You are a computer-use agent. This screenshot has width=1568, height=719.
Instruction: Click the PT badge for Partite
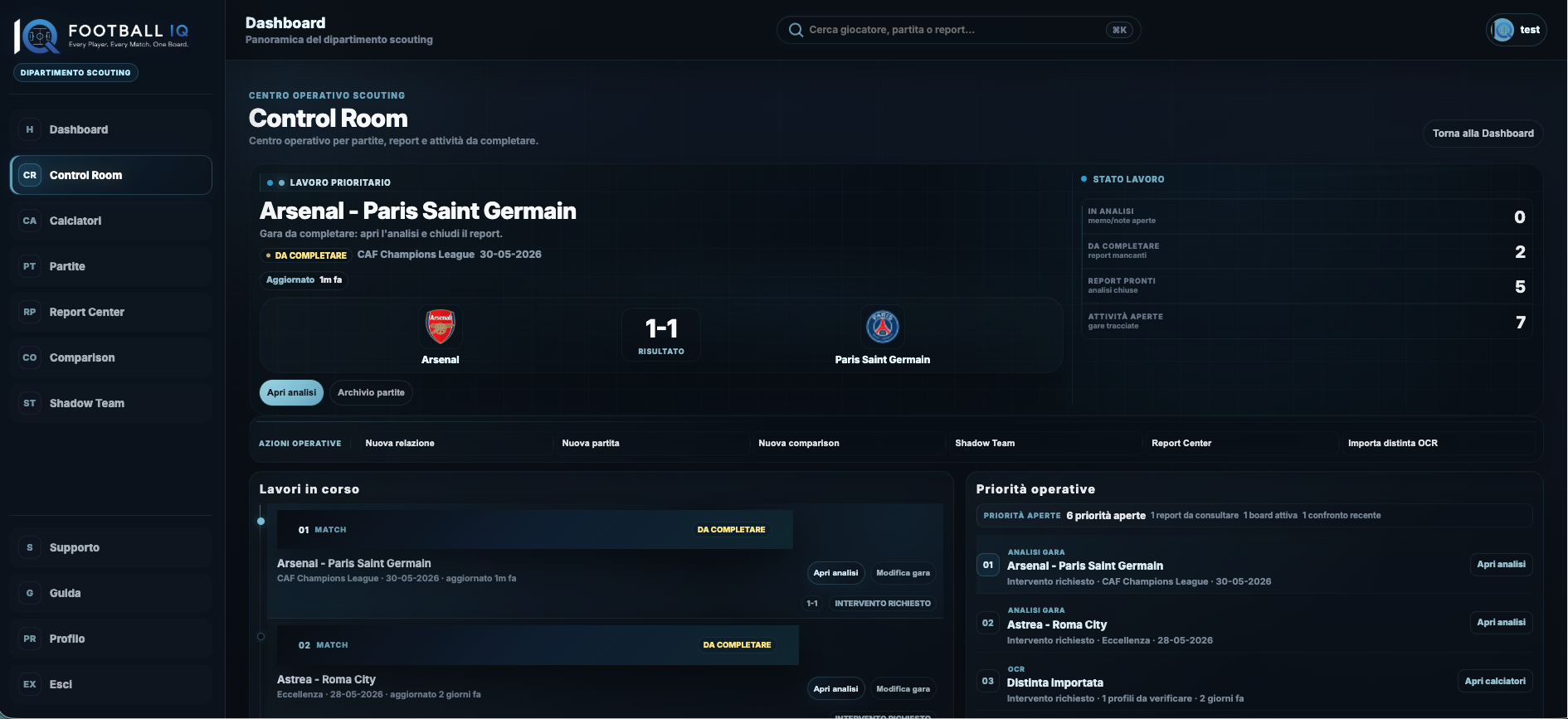point(30,266)
